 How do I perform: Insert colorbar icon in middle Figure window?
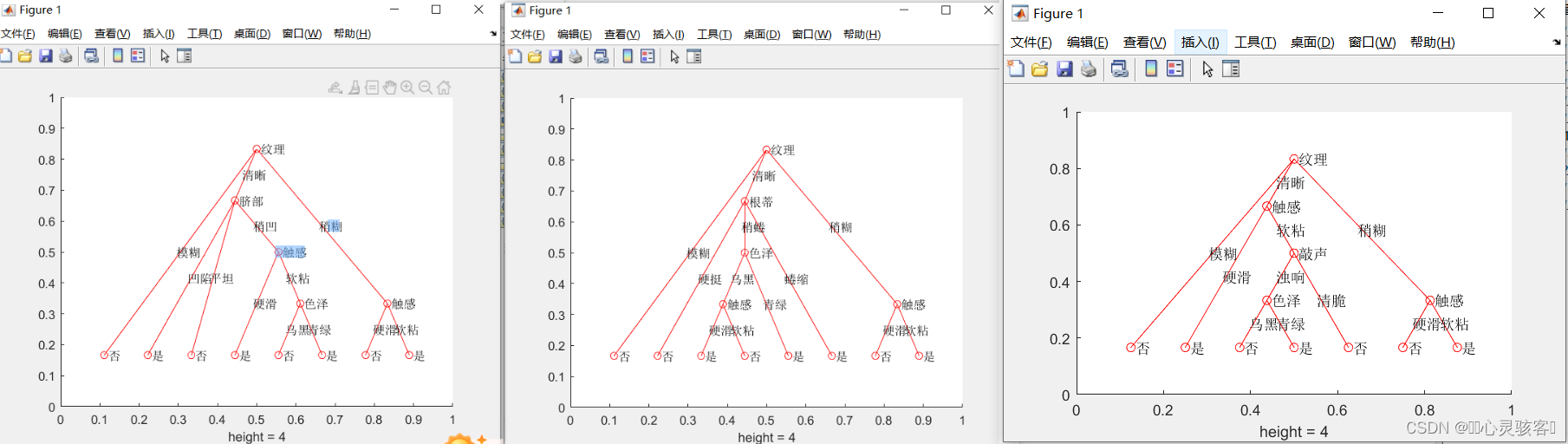coord(628,56)
